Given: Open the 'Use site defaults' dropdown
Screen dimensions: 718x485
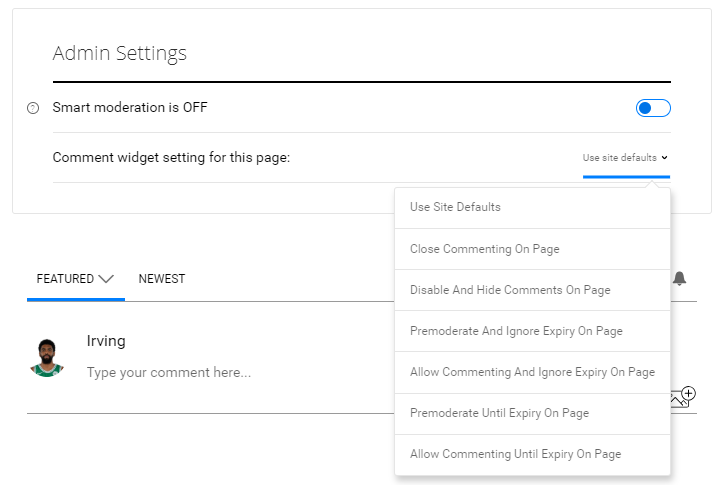Looking at the screenshot, I should (x=625, y=158).
